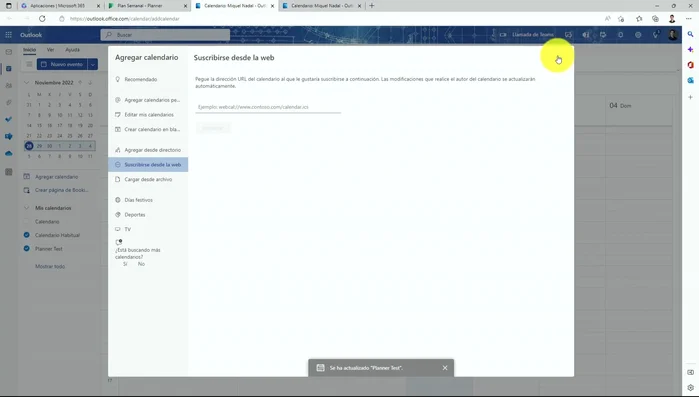Viewport: 699px width, 397px height.
Task: Click the Nuevo evento button
Action: coord(62,65)
